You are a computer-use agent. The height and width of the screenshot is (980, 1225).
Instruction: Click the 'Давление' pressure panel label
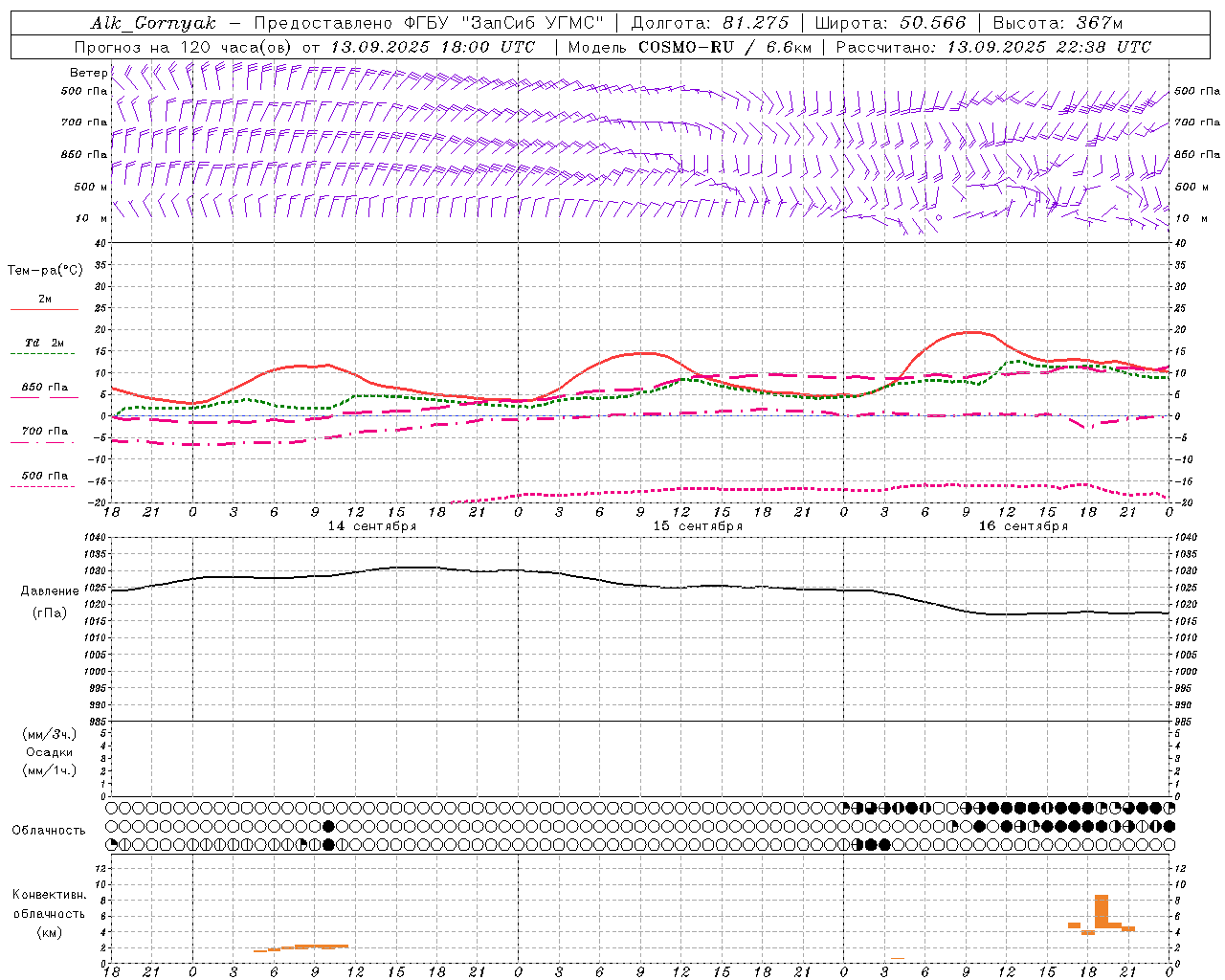50,591
